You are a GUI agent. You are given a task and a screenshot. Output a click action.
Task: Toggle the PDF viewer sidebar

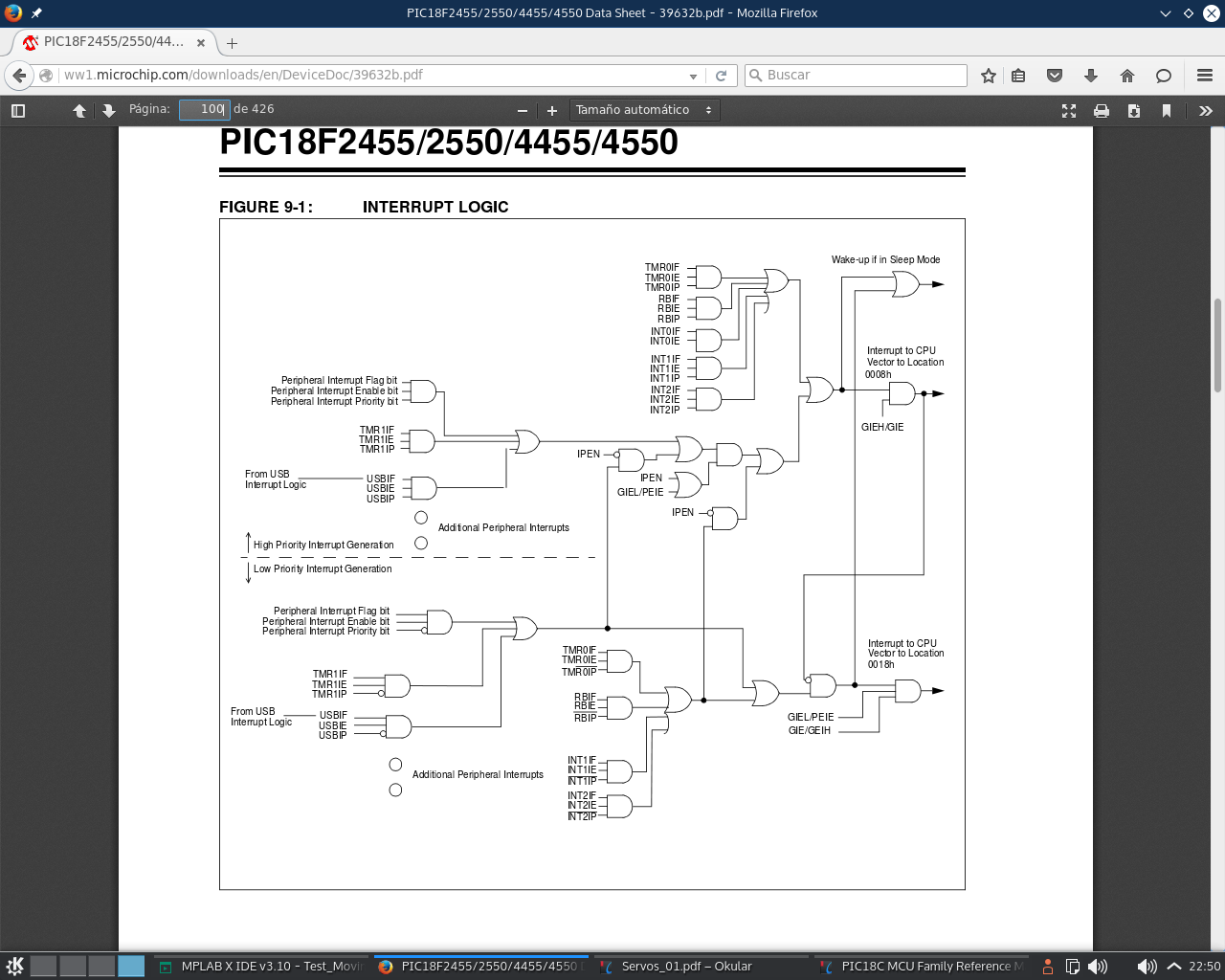(x=18, y=110)
